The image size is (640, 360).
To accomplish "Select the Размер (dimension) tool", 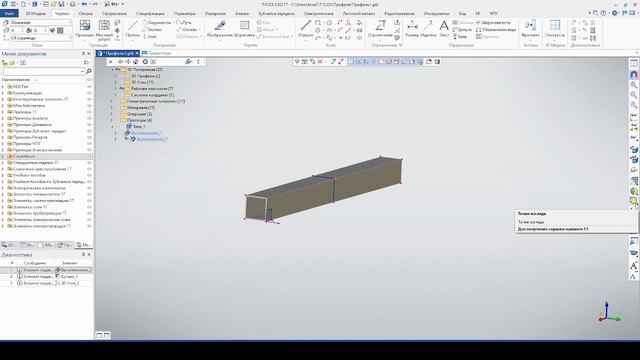I will [412, 29].
